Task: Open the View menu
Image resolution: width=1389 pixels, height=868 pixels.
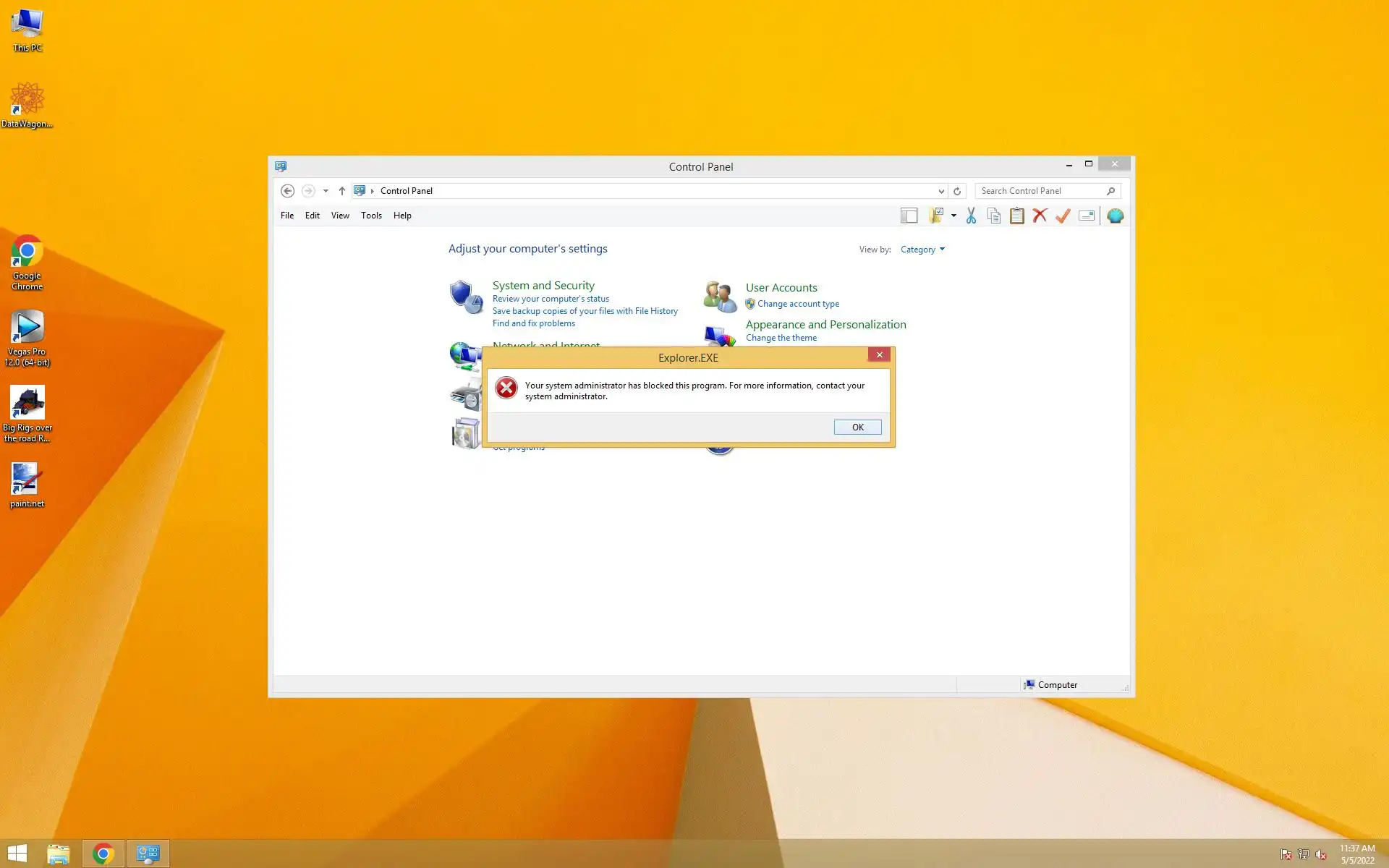Action: point(340,216)
